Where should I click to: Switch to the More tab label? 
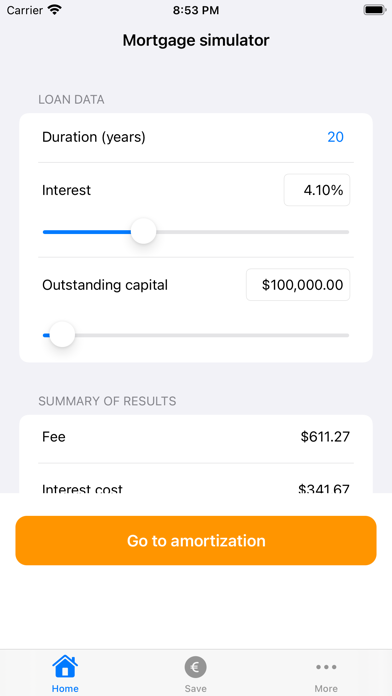pos(326,688)
